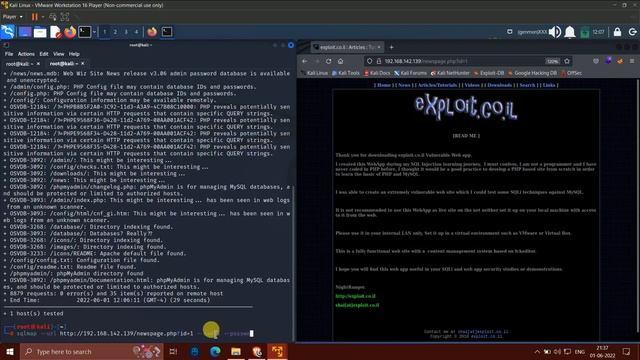Open the Kali NetHunter bookmark
Viewport: 640px width, 360px height.
pos(450,73)
